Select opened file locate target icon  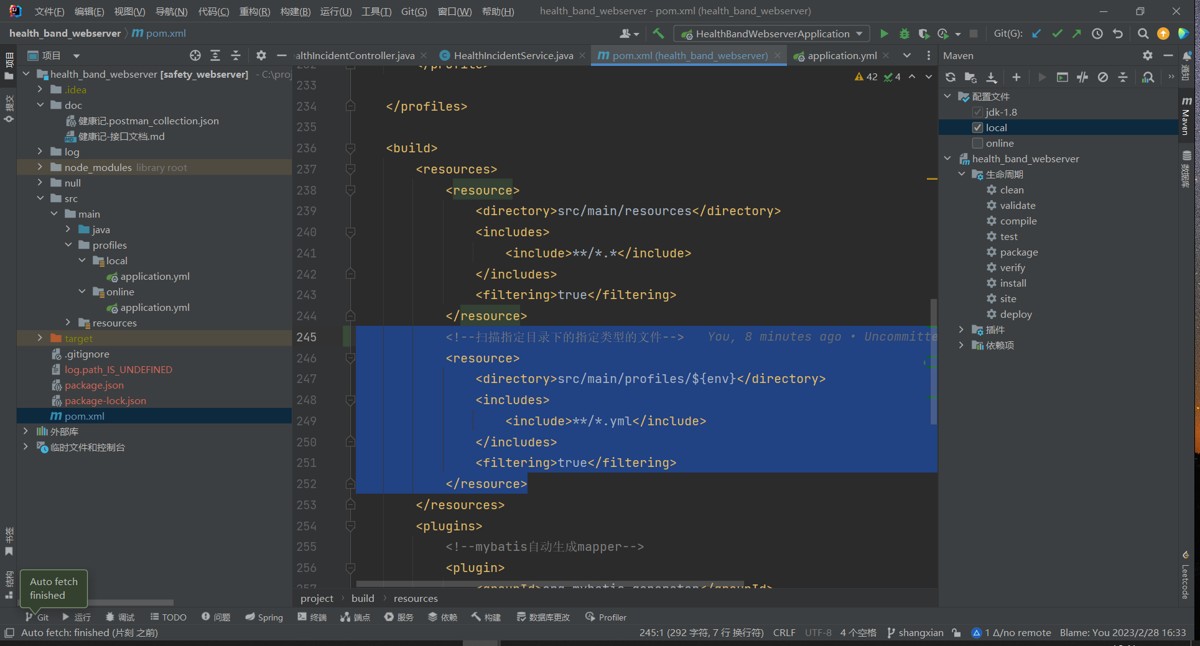click(195, 56)
